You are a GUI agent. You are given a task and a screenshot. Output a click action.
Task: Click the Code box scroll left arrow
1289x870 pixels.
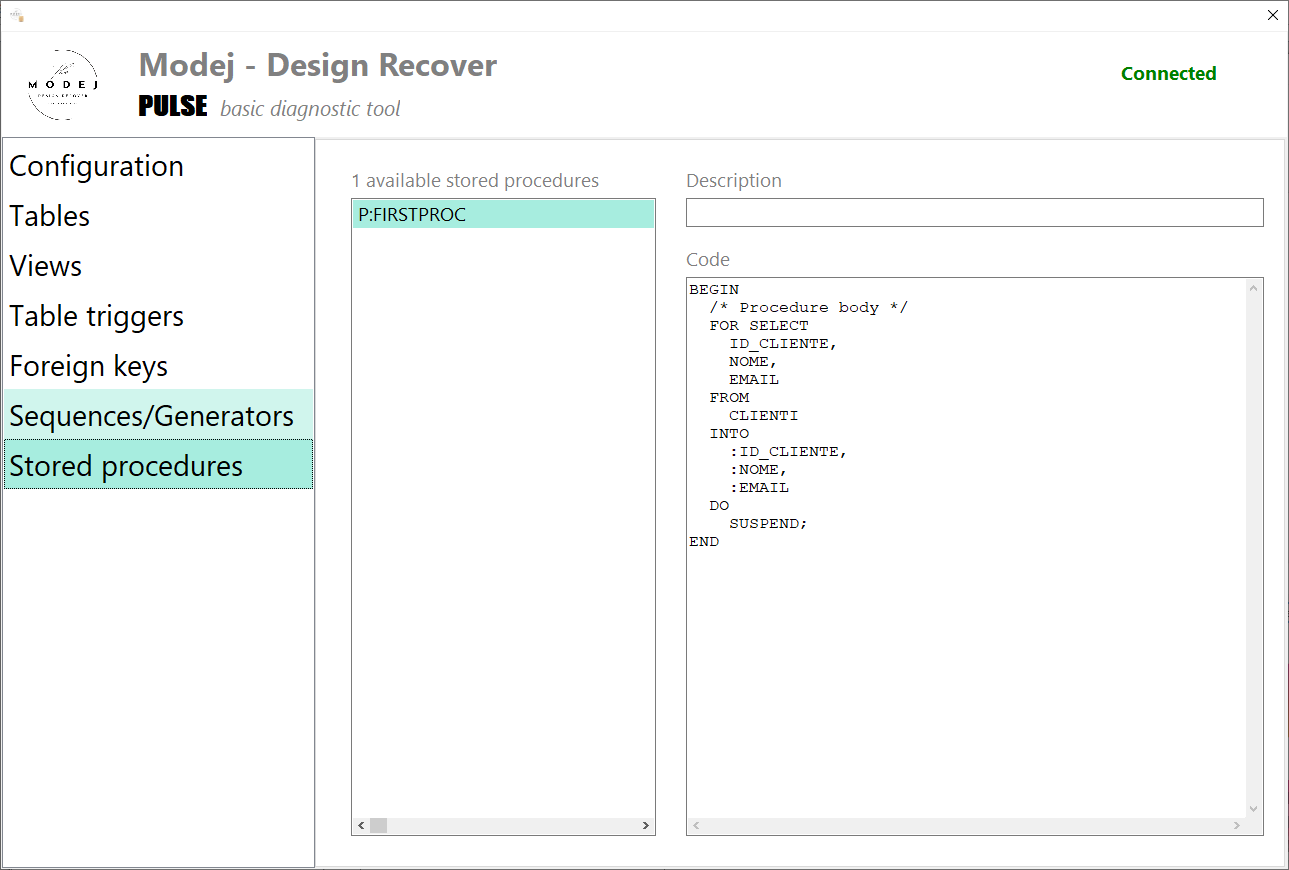(697, 826)
